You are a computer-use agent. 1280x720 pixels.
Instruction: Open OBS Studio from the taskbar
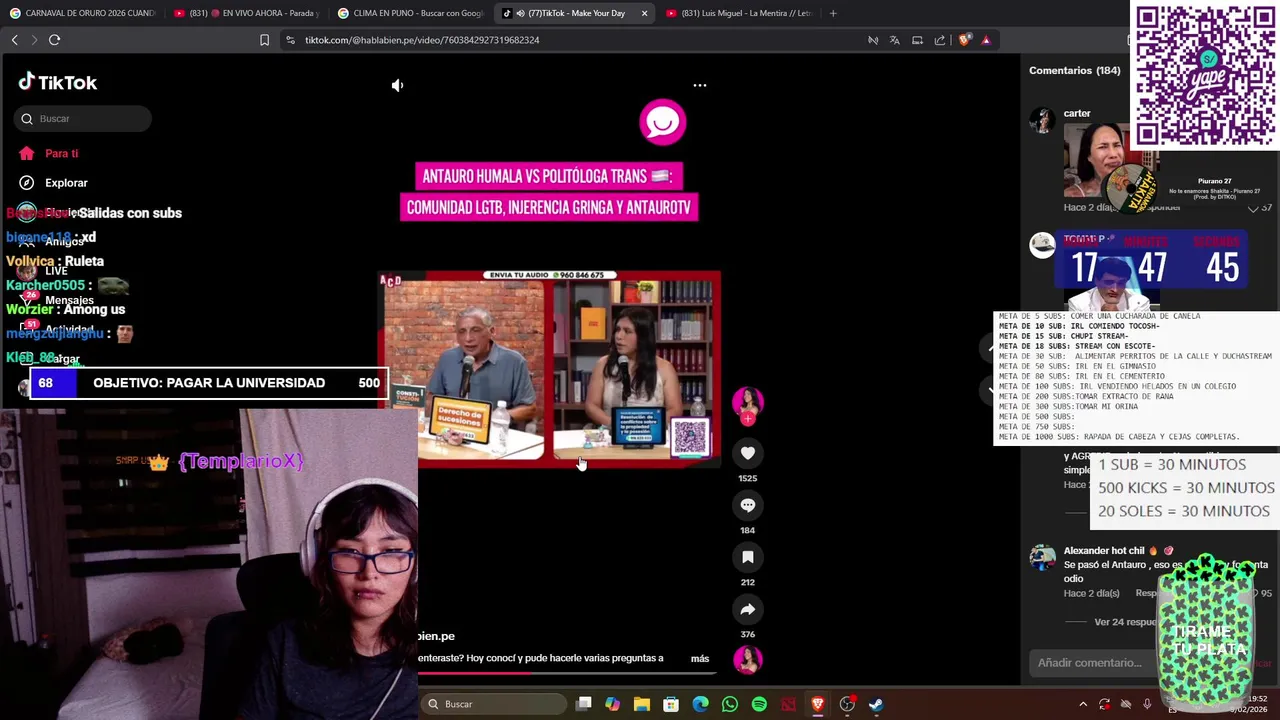coord(847,704)
